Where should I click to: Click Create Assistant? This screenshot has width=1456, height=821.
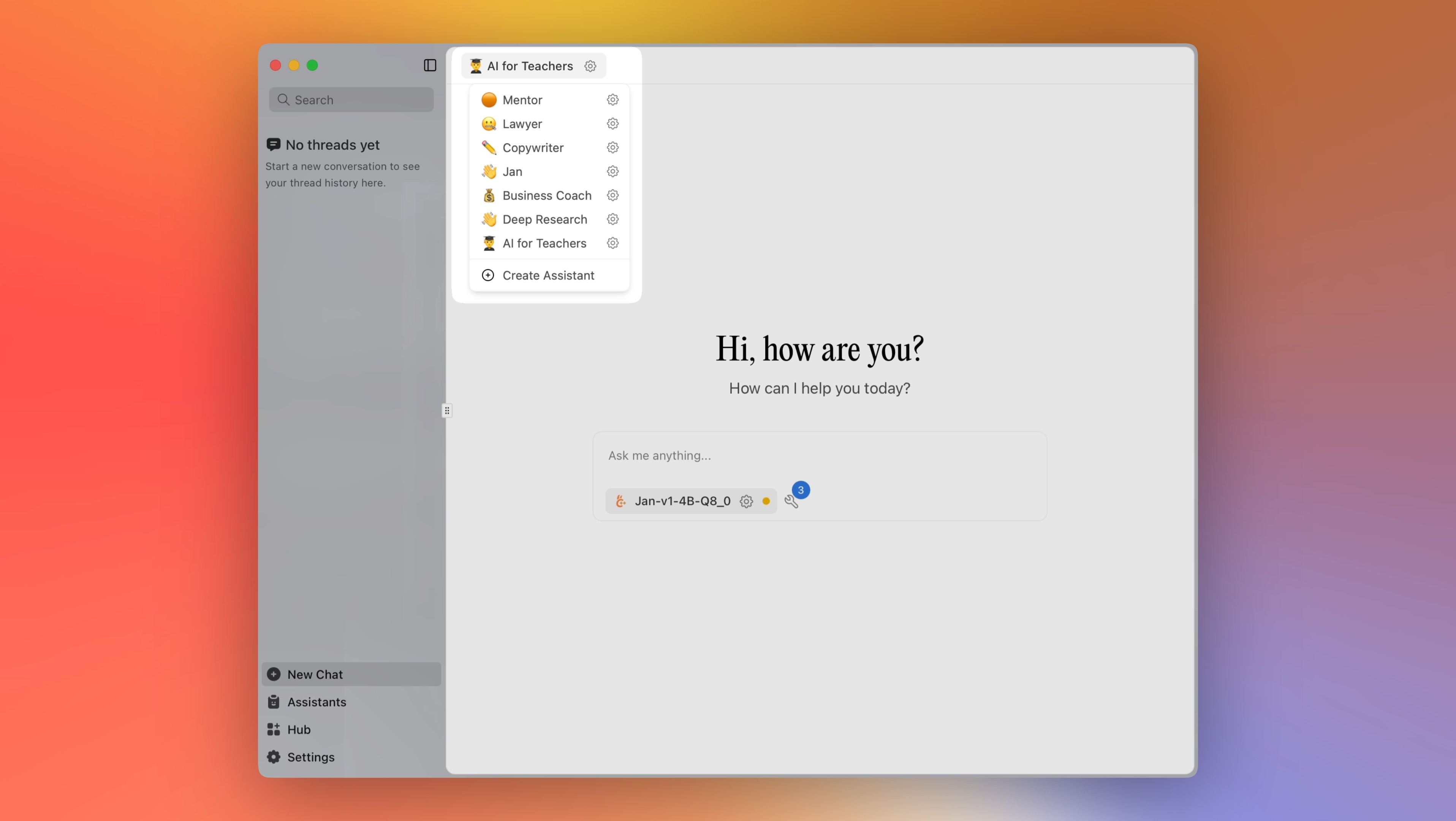pos(548,275)
